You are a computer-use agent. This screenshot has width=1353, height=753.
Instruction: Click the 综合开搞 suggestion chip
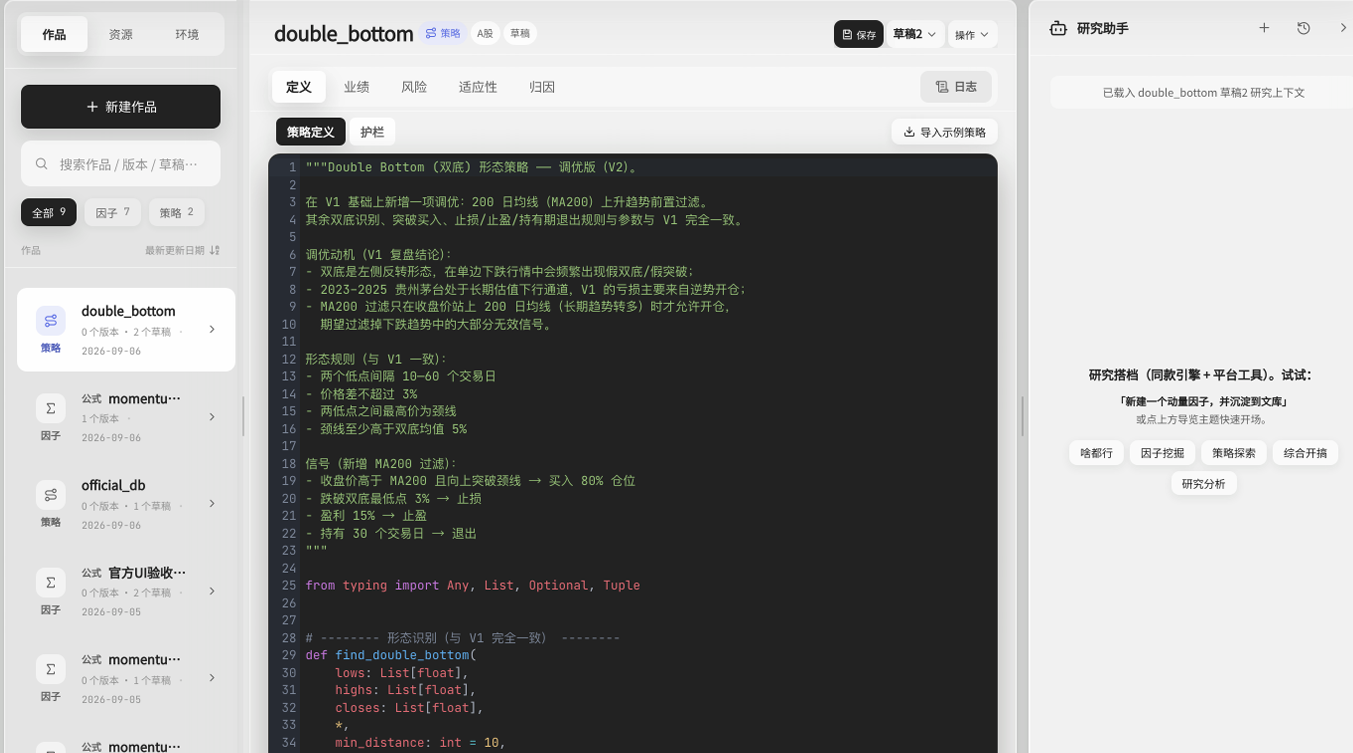pyautogui.click(x=1305, y=453)
